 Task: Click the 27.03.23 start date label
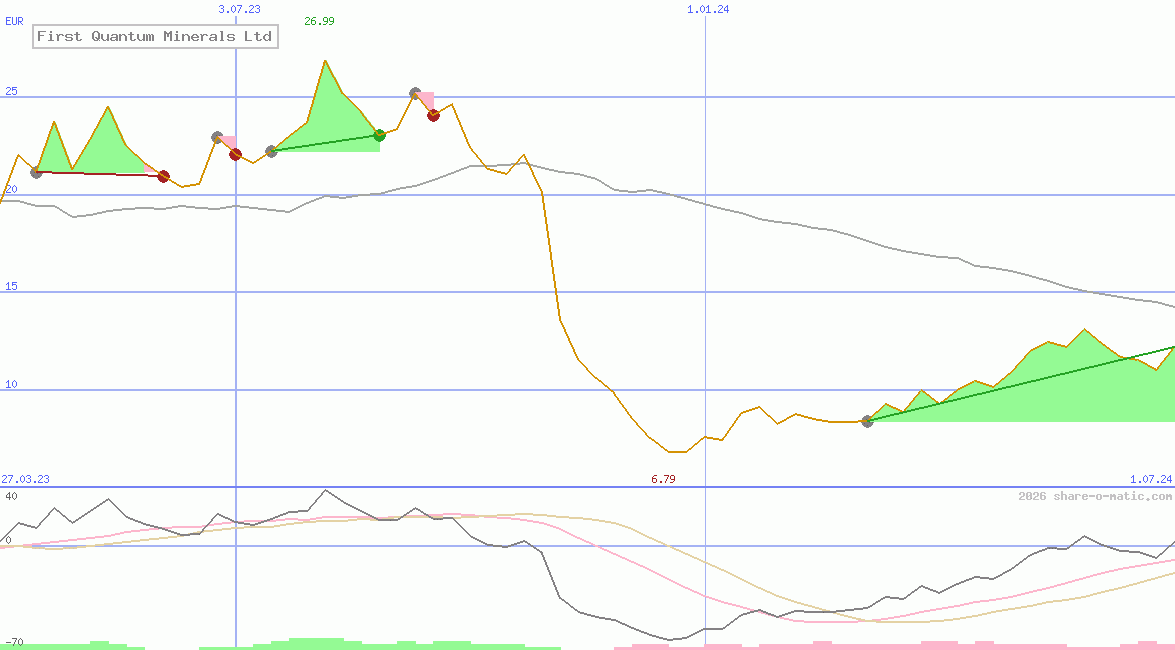[25, 479]
